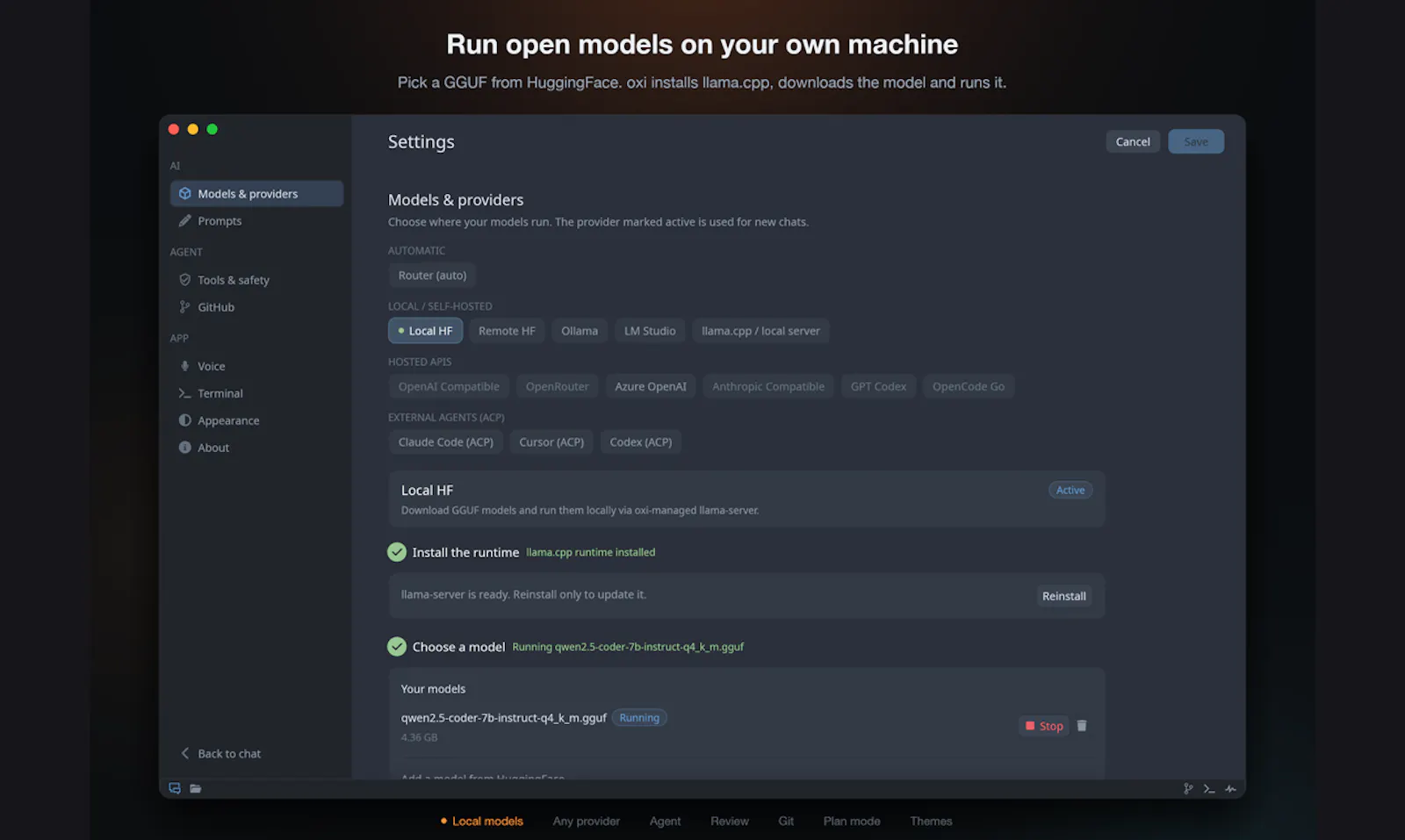Reinstall the llama.cpp runtime
The width and height of the screenshot is (1405, 840).
pyautogui.click(x=1064, y=596)
